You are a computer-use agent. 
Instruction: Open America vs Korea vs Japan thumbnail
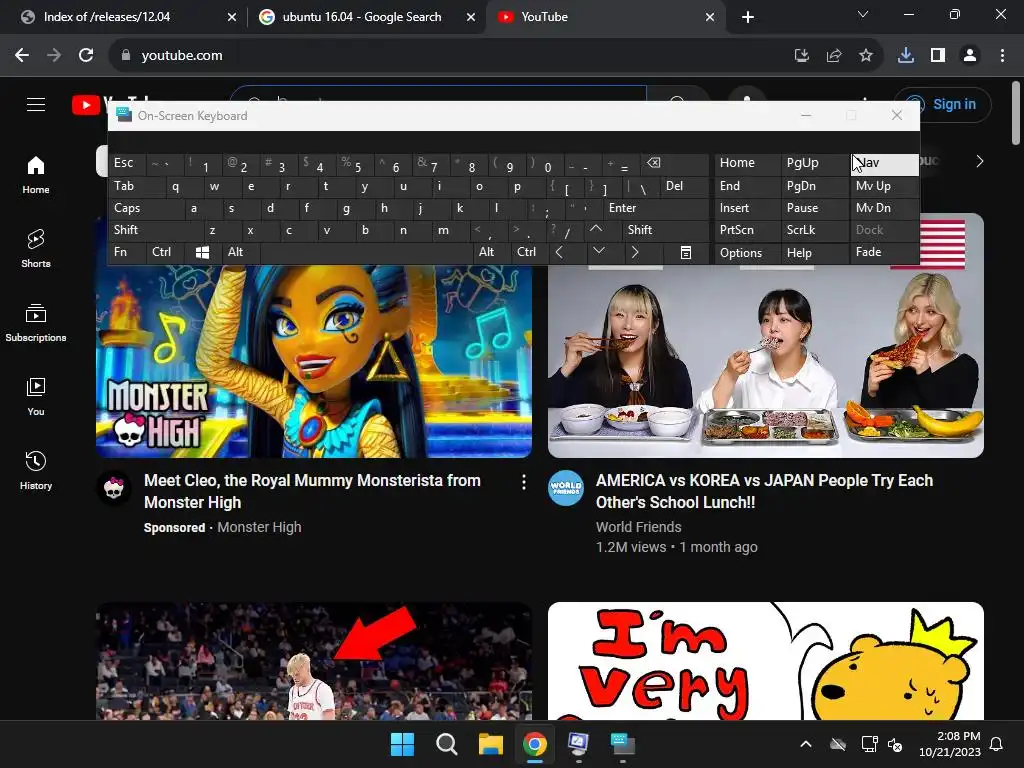pyautogui.click(x=765, y=360)
